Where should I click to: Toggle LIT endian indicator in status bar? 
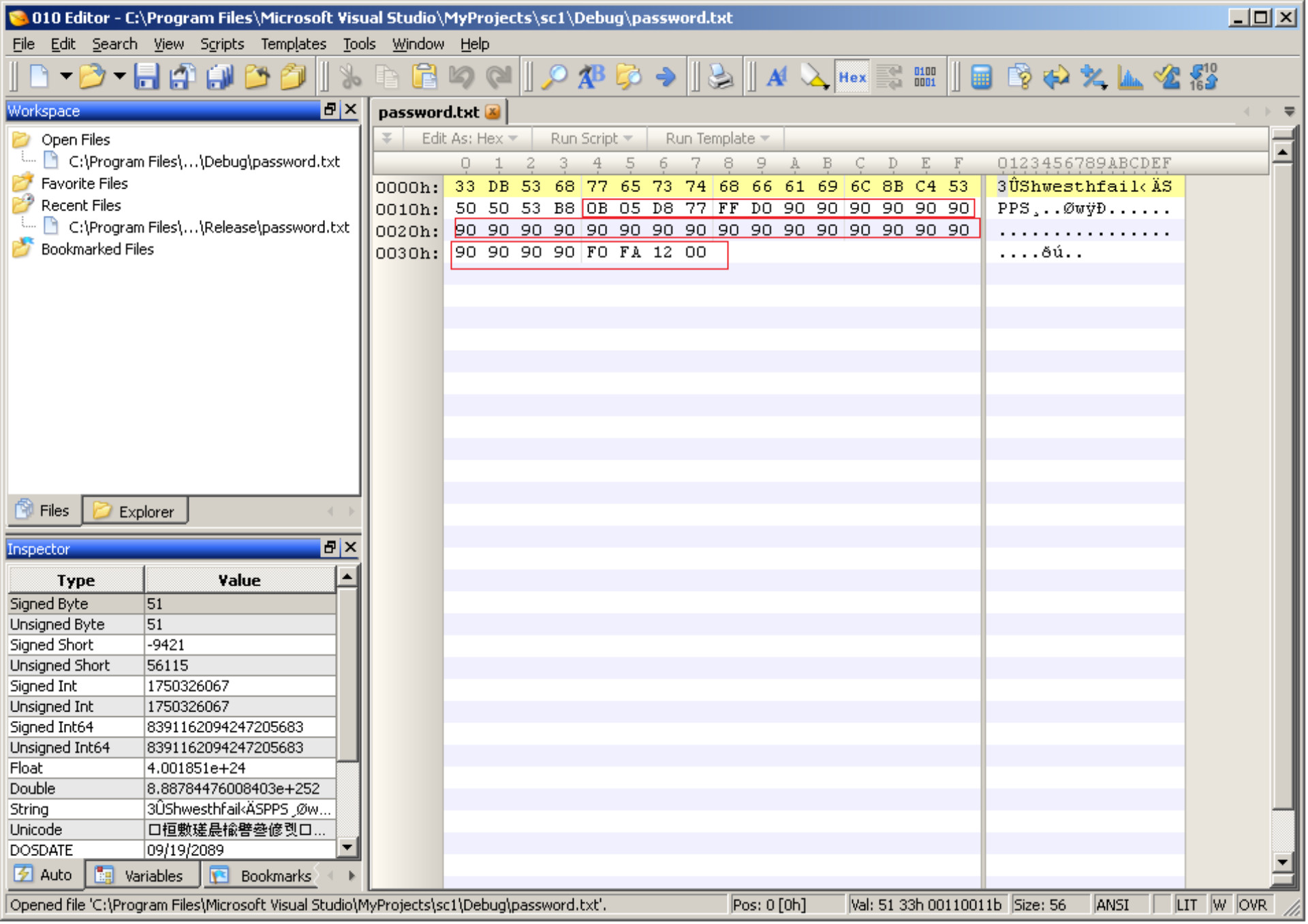click(x=1186, y=905)
